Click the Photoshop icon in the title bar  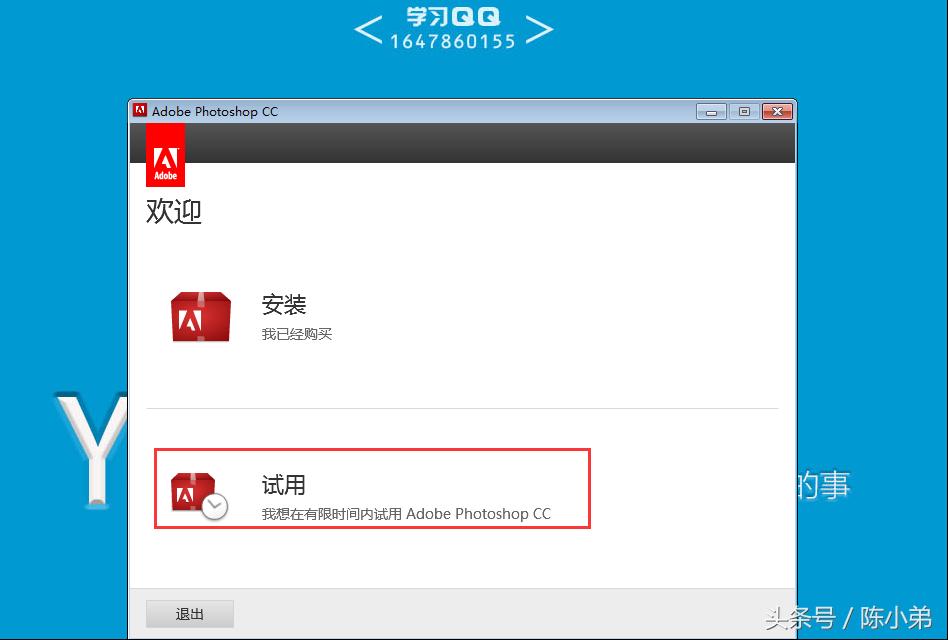(140, 111)
